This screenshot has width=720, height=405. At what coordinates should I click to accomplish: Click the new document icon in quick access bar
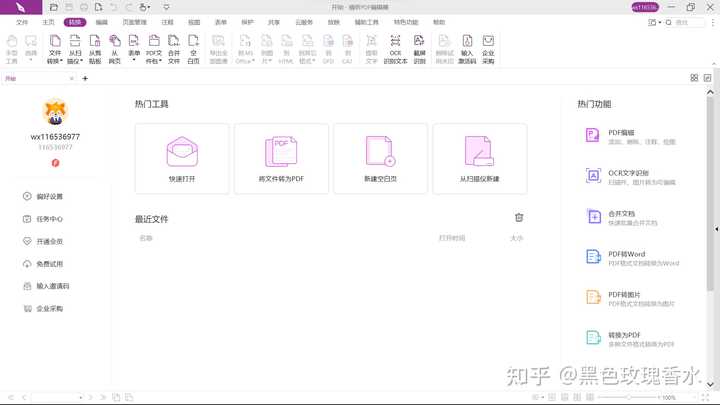point(98,7)
